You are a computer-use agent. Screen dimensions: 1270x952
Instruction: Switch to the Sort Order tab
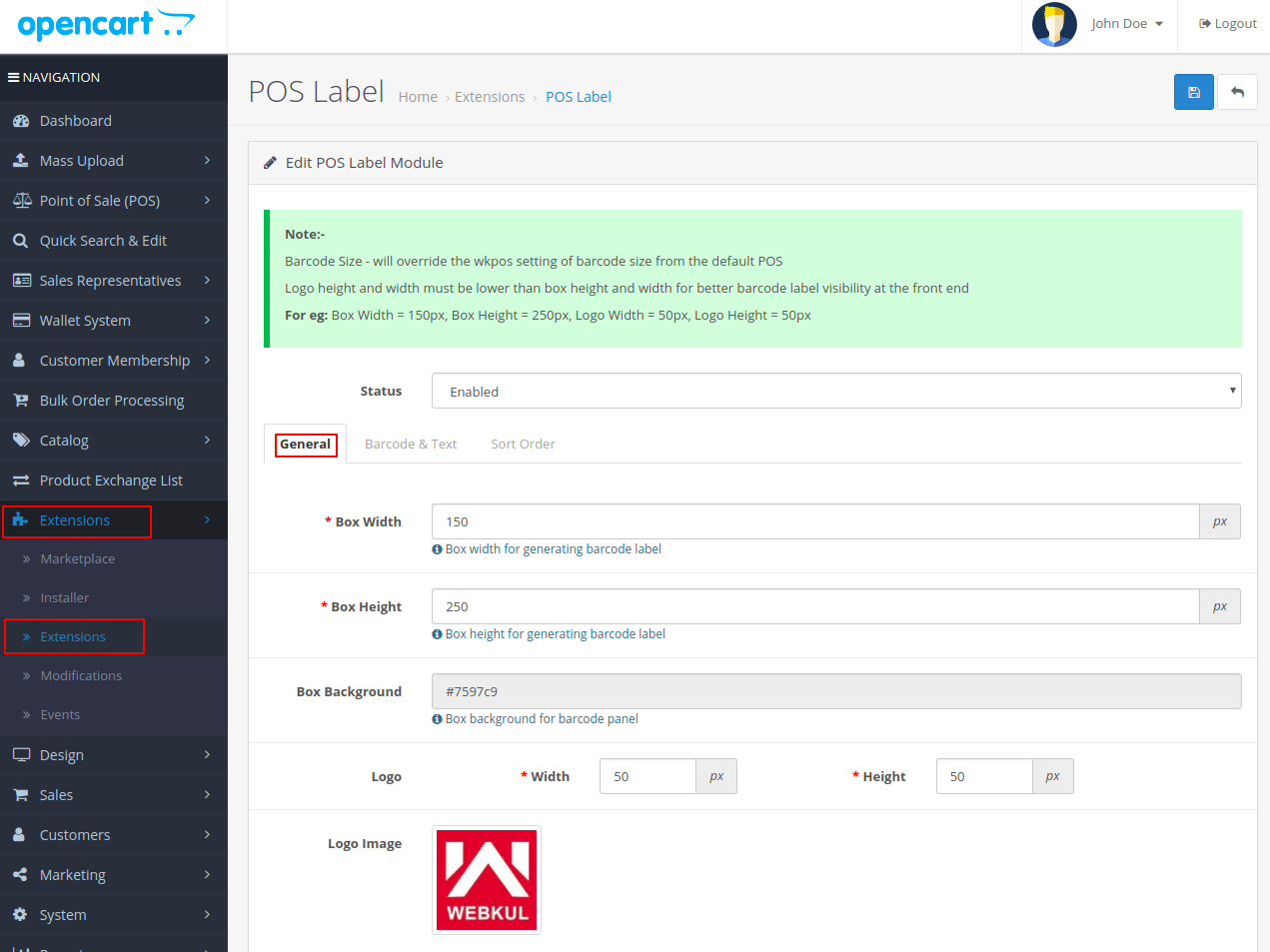(523, 444)
